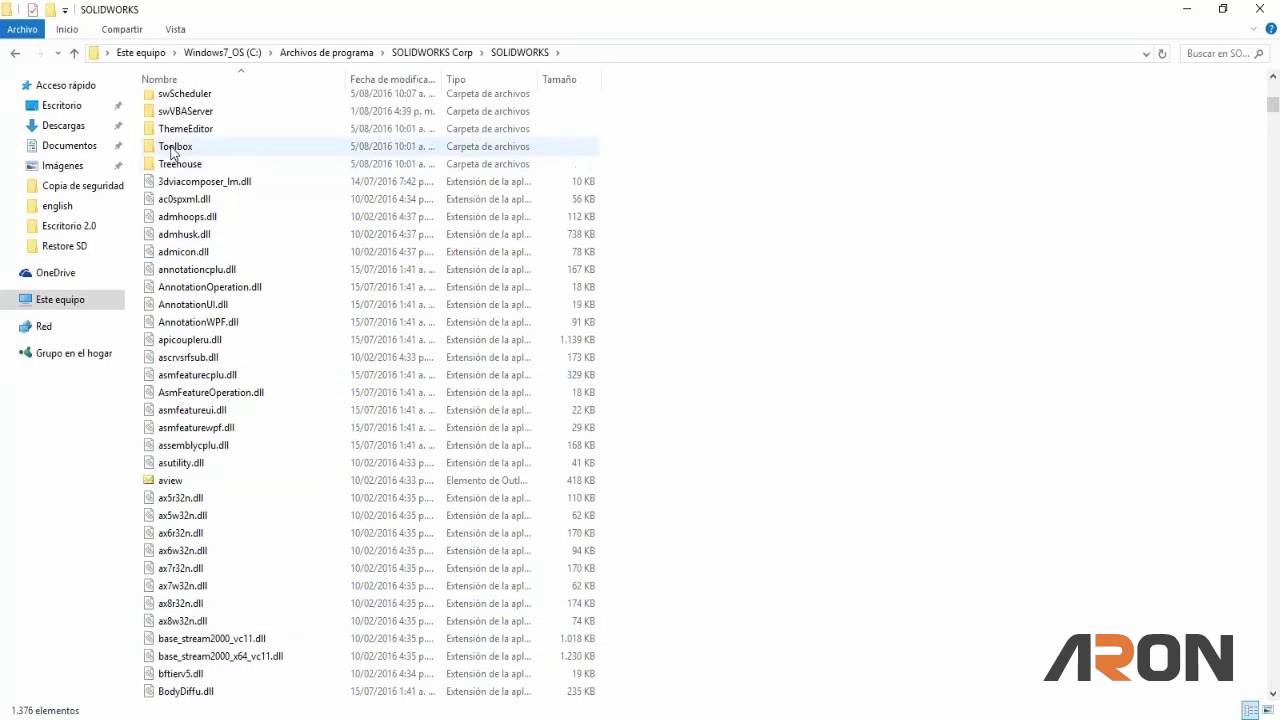Select Este equipo in navigation pane

(60, 300)
